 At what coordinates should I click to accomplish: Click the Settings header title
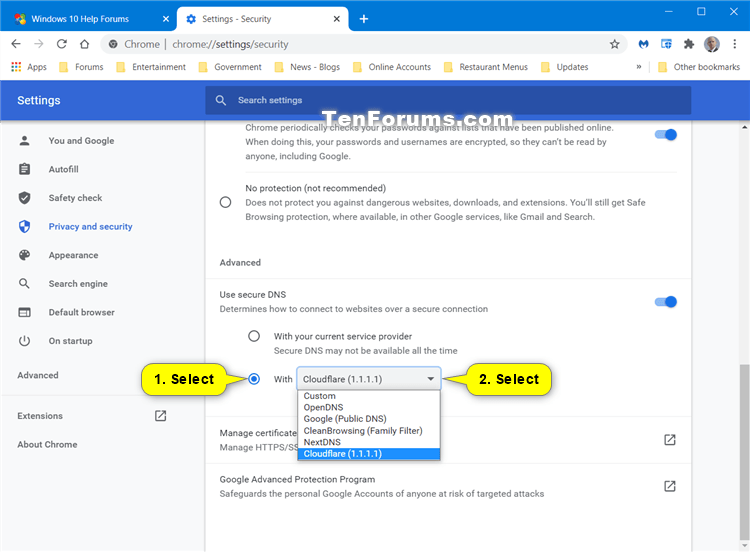tap(39, 100)
